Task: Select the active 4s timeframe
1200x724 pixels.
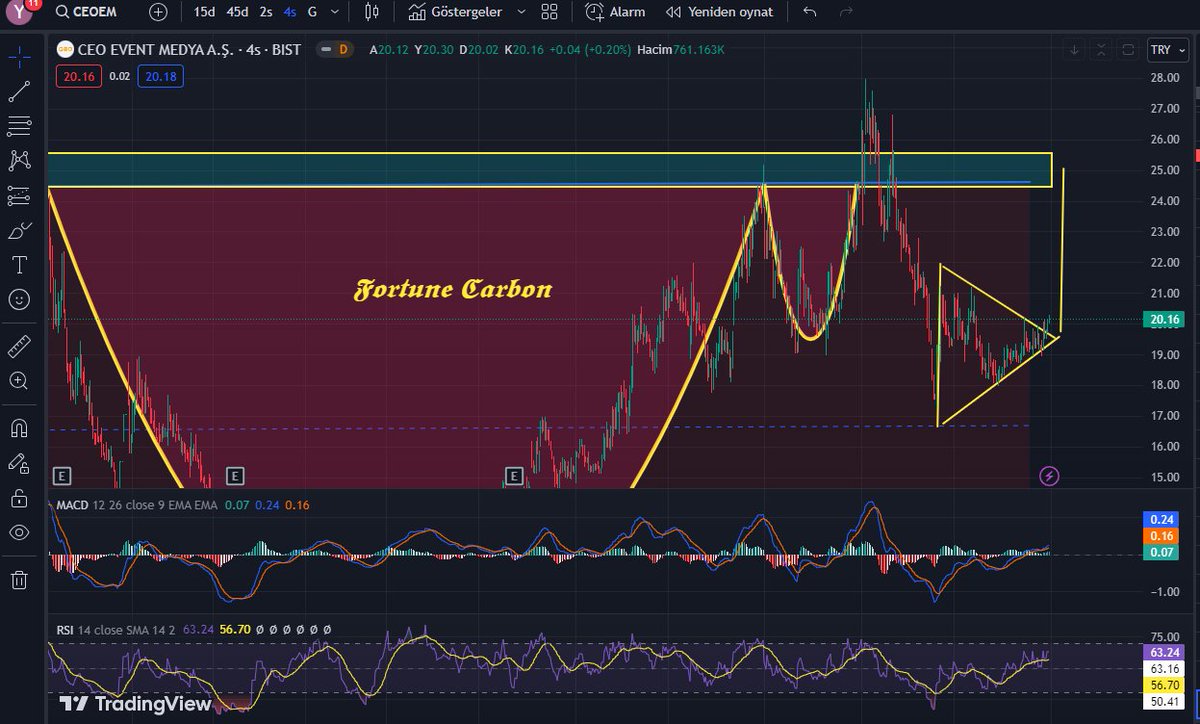Action: (290, 12)
